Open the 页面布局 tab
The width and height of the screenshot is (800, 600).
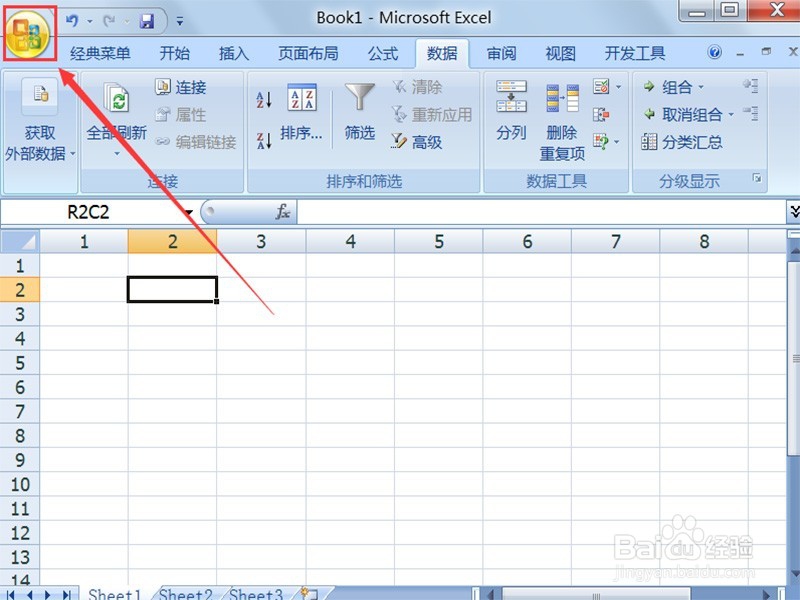308,54
